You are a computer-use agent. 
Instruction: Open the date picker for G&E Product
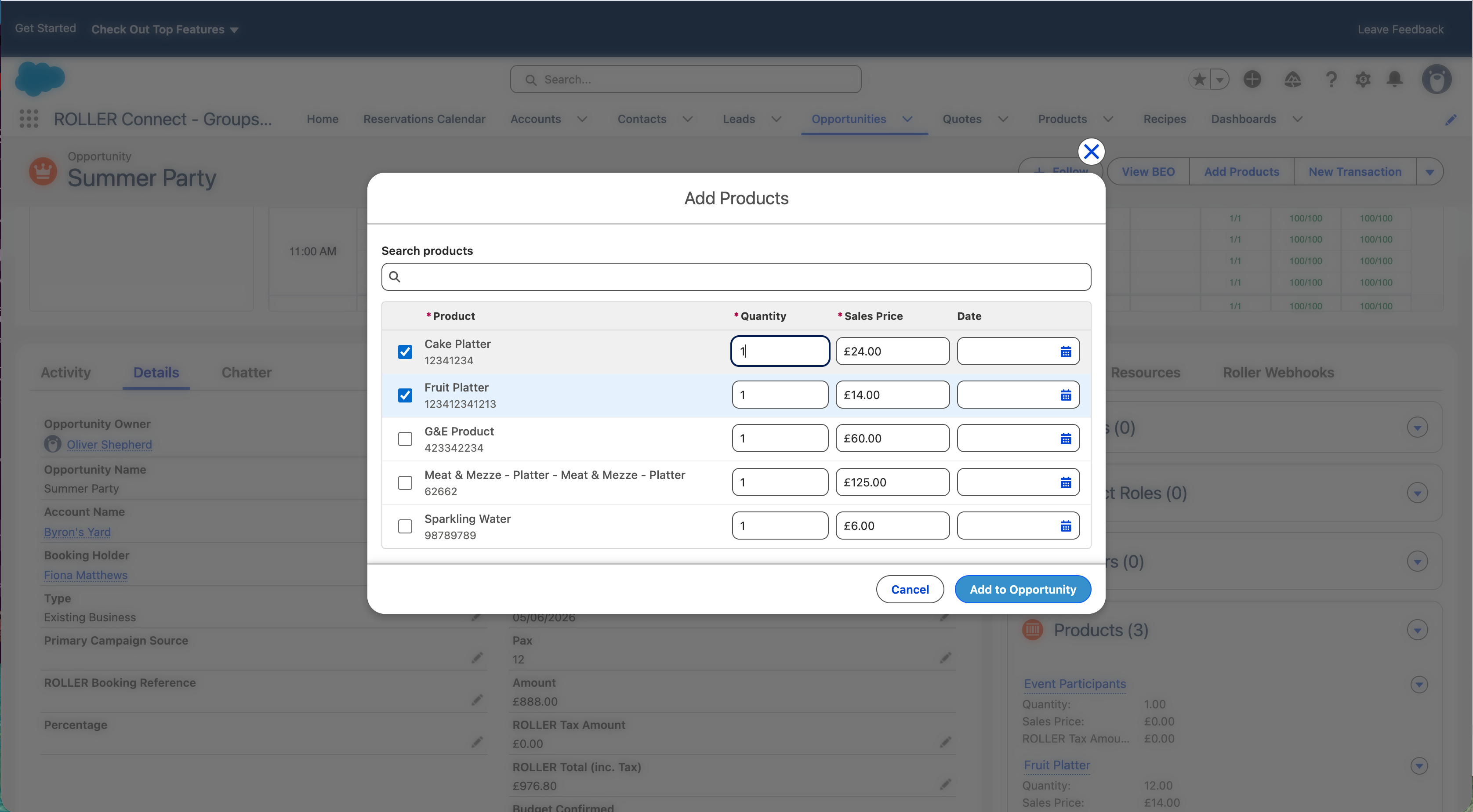1066,439
